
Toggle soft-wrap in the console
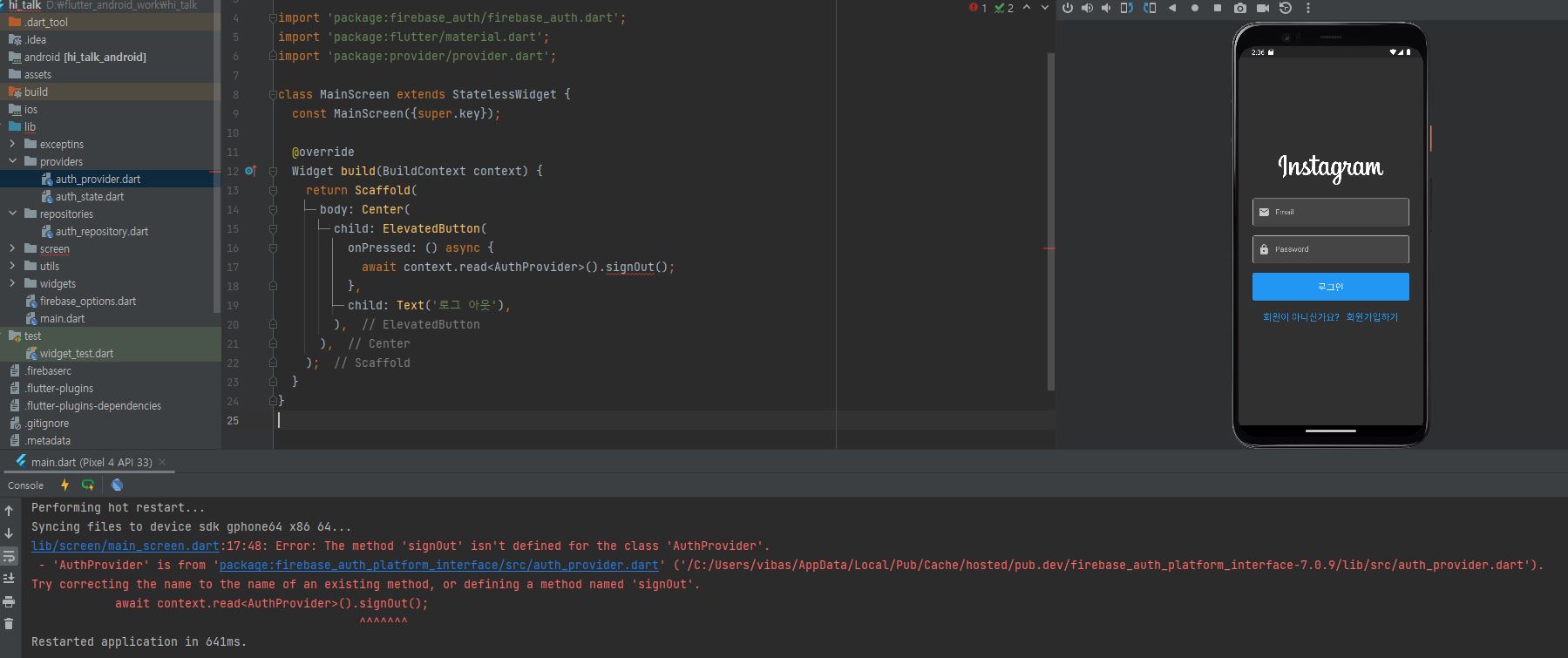pos(9,556)
